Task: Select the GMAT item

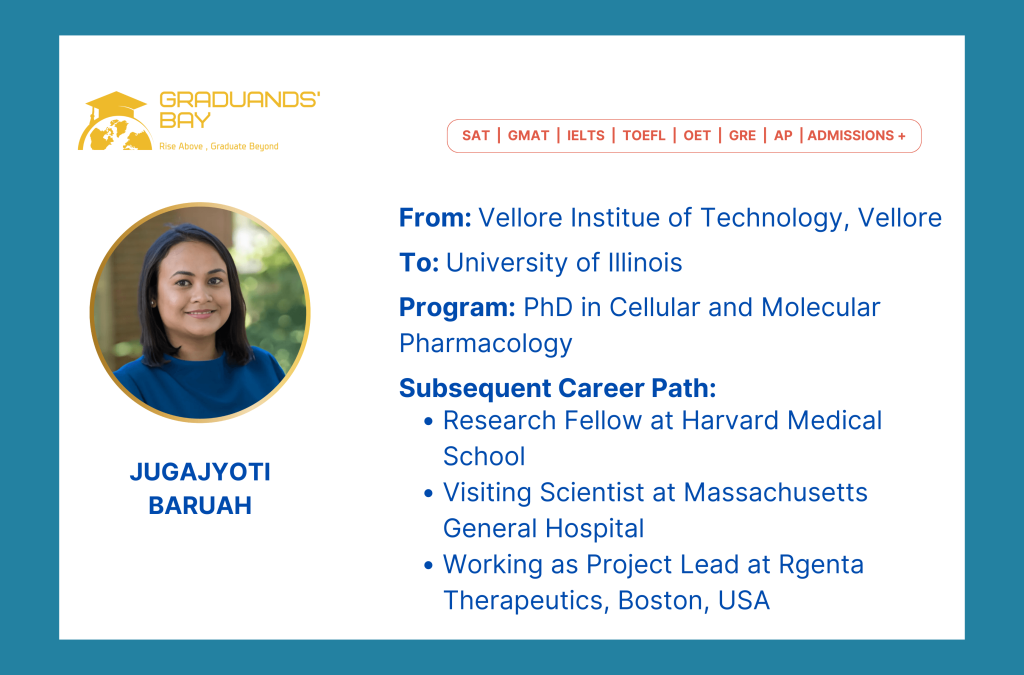Action: (x=528, y=135)
